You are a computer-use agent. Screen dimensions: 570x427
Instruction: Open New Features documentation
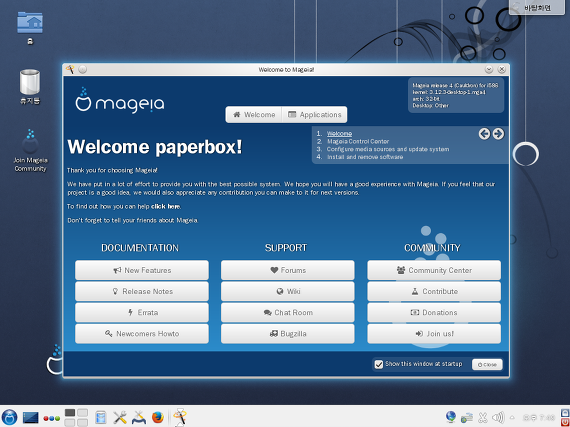coord(142,270)
